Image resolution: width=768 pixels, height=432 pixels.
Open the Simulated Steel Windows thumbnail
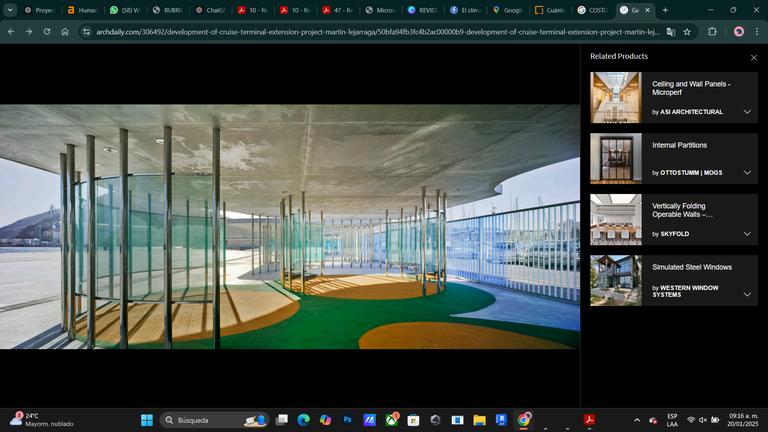click(616, 281)
